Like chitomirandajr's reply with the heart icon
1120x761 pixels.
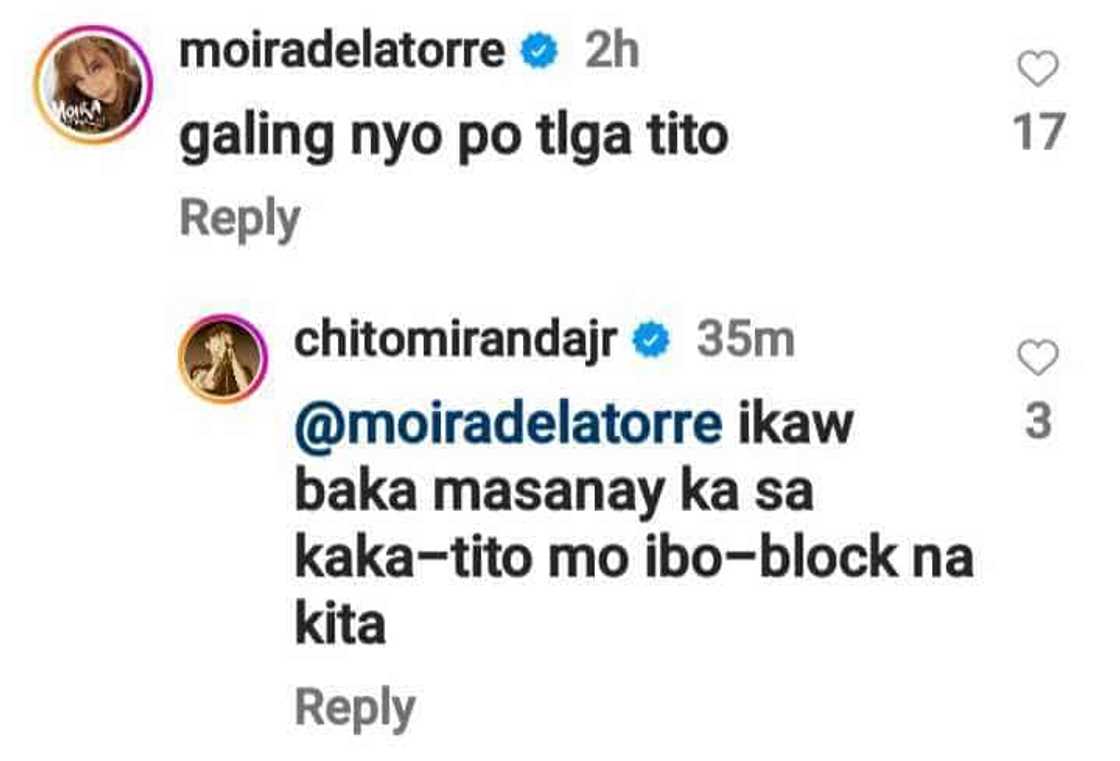click(1037, 357)
